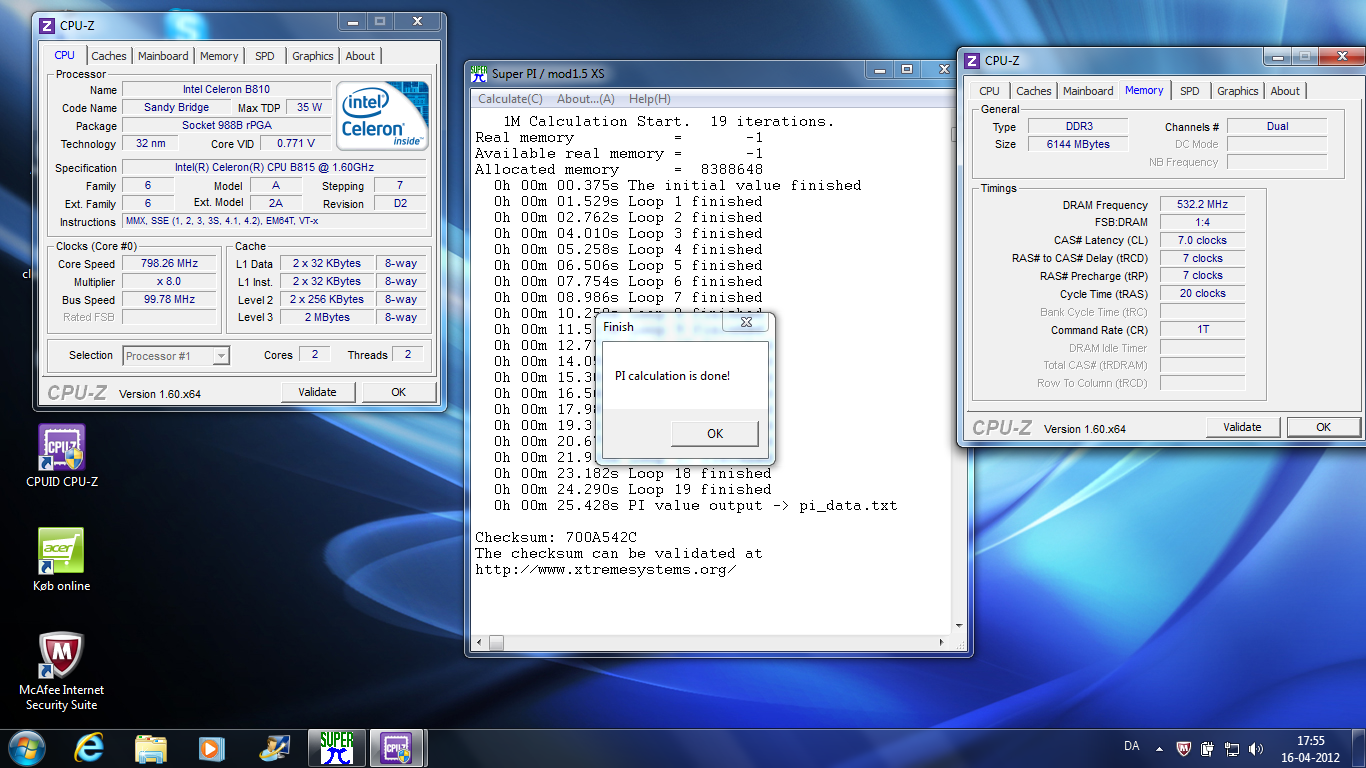The width and height of the screenshot is (1366, 768).
Task: Click DRAM Frequency value '532.2 MHz'
Action: 1202,204
